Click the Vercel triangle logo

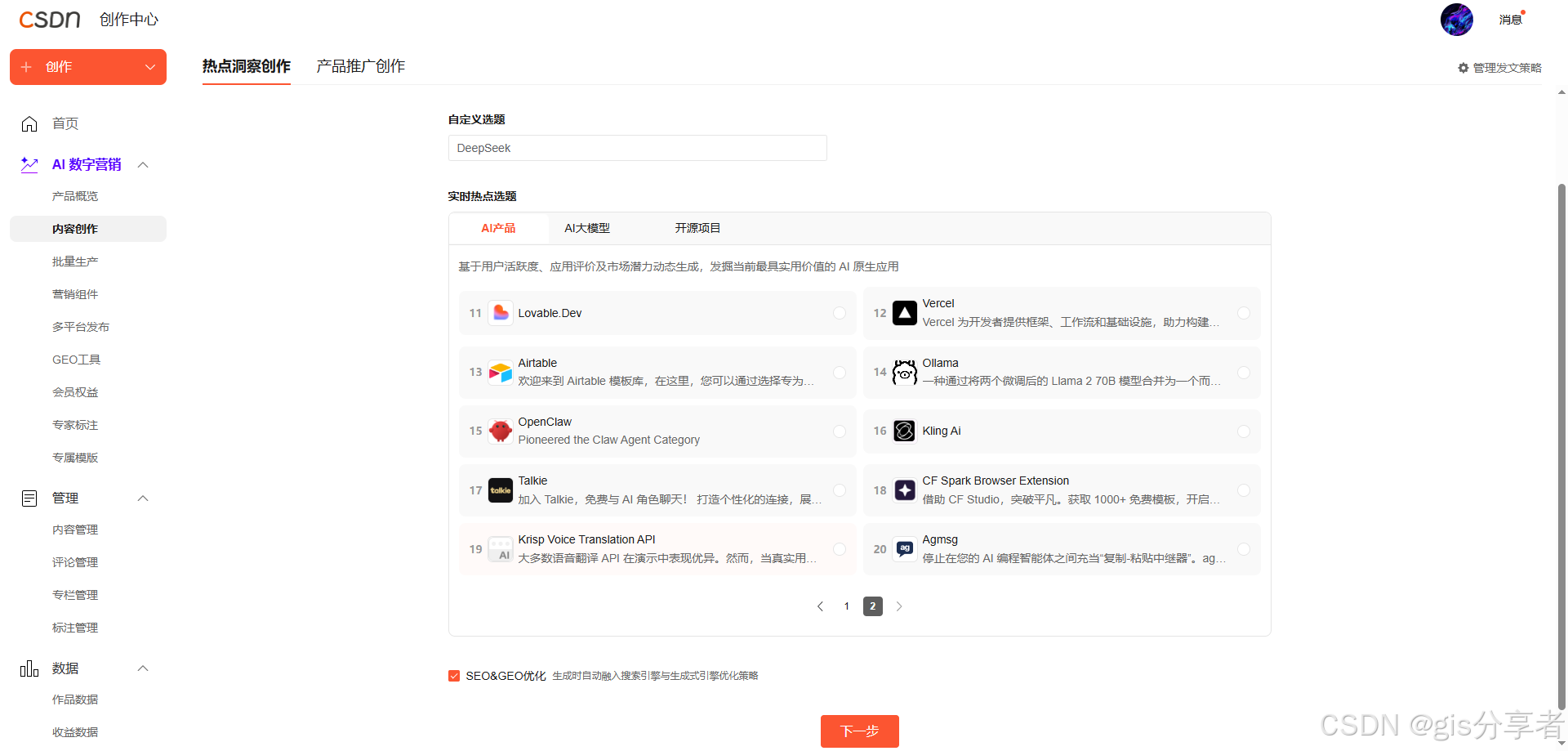pos(905,313)
